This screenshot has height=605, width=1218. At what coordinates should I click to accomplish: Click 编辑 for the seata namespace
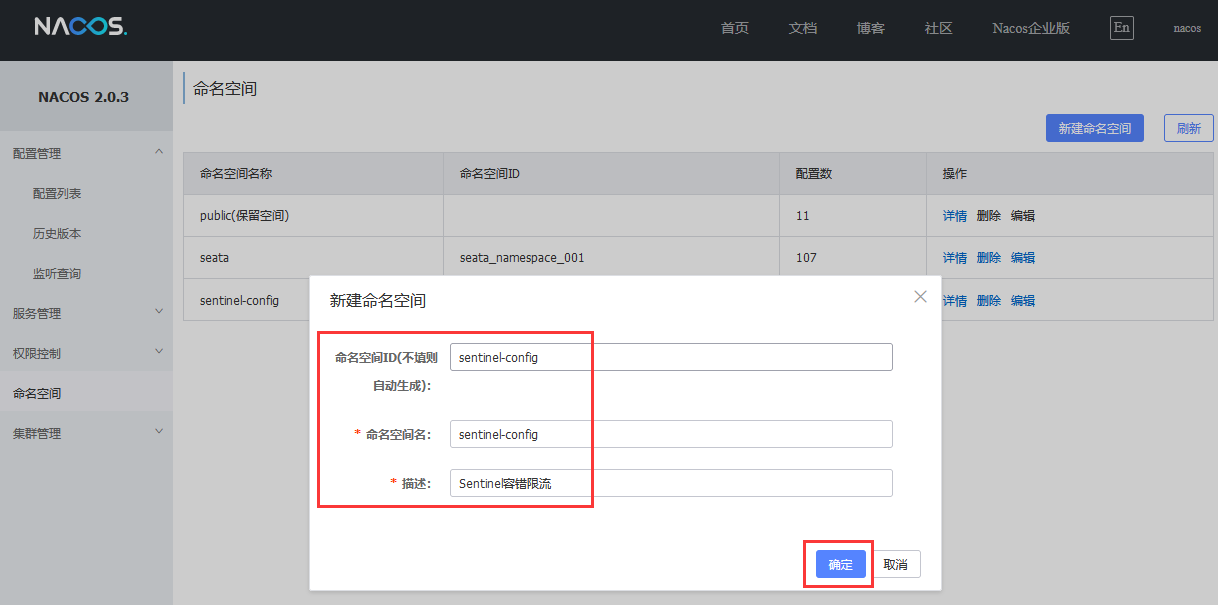click(x=1022, y=258)
